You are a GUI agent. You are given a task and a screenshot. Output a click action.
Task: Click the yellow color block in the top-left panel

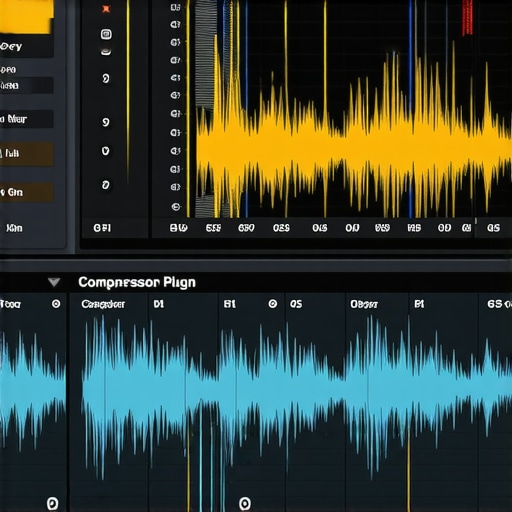click(x=27, y=16)
